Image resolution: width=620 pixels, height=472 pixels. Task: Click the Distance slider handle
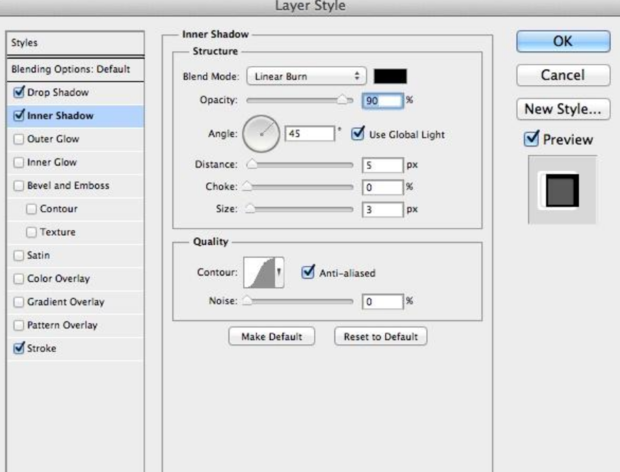click(x=251, y=164)
